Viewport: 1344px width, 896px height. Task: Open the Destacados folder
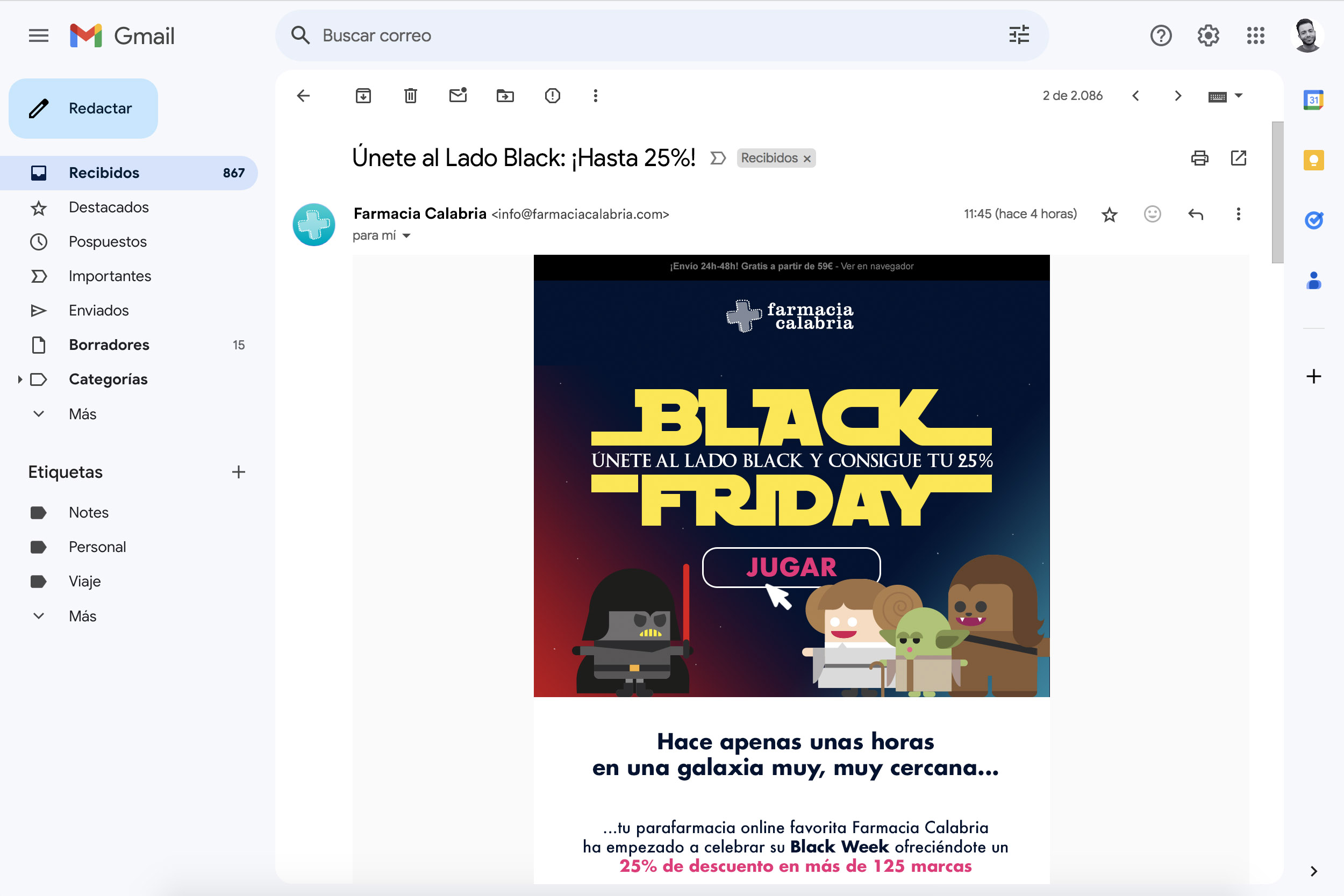point(128,207)
